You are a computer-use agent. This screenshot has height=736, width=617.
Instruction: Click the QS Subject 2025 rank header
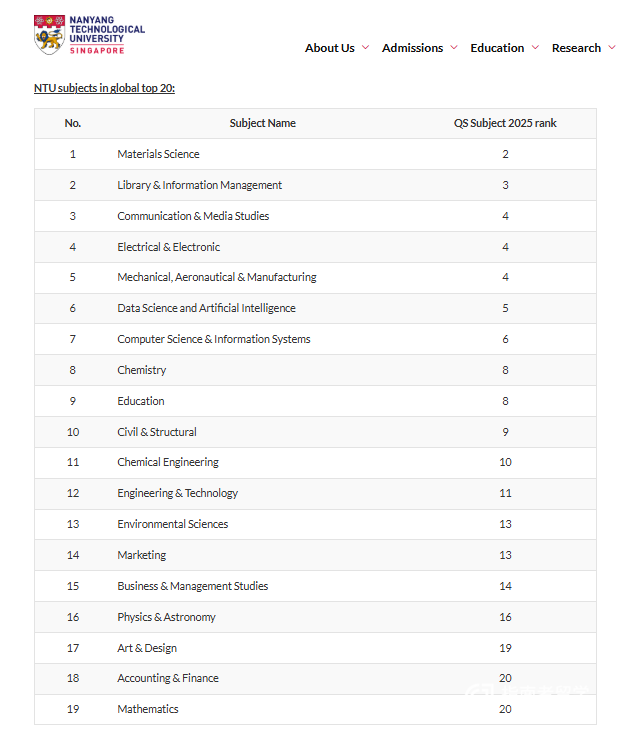point(505,123)
